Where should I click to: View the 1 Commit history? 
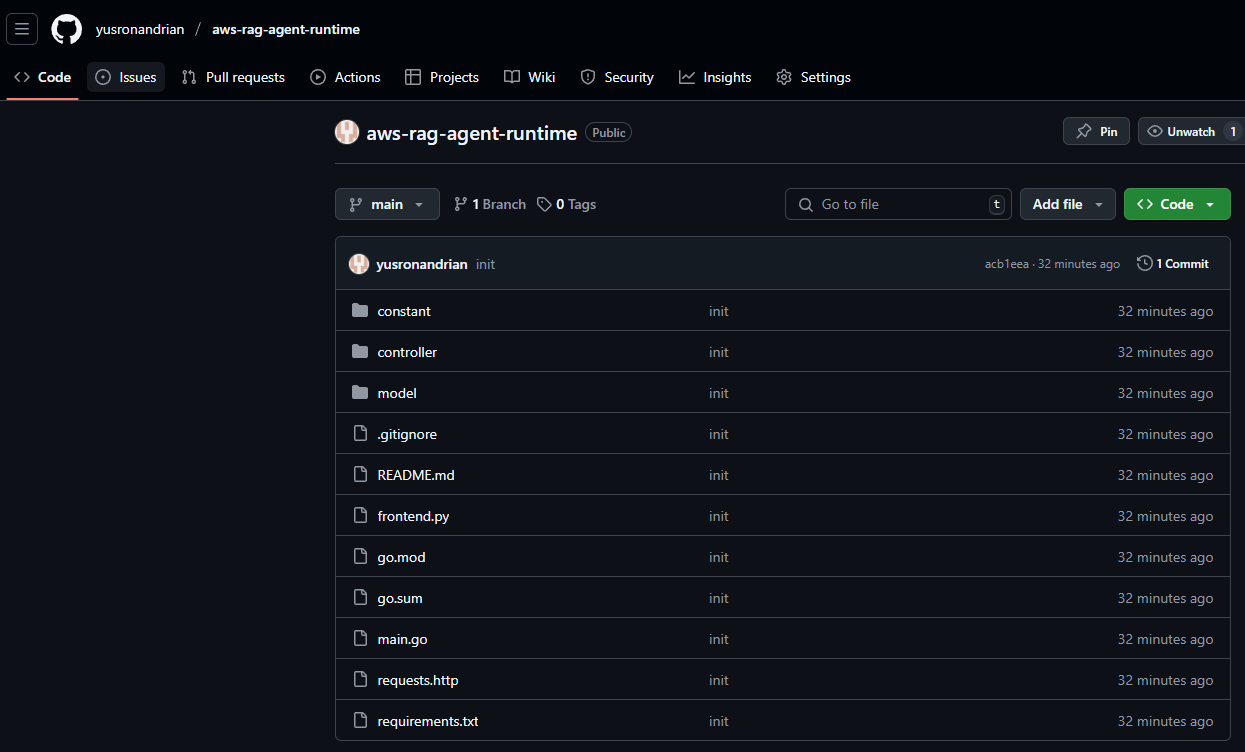click(x=1173, y=264)
